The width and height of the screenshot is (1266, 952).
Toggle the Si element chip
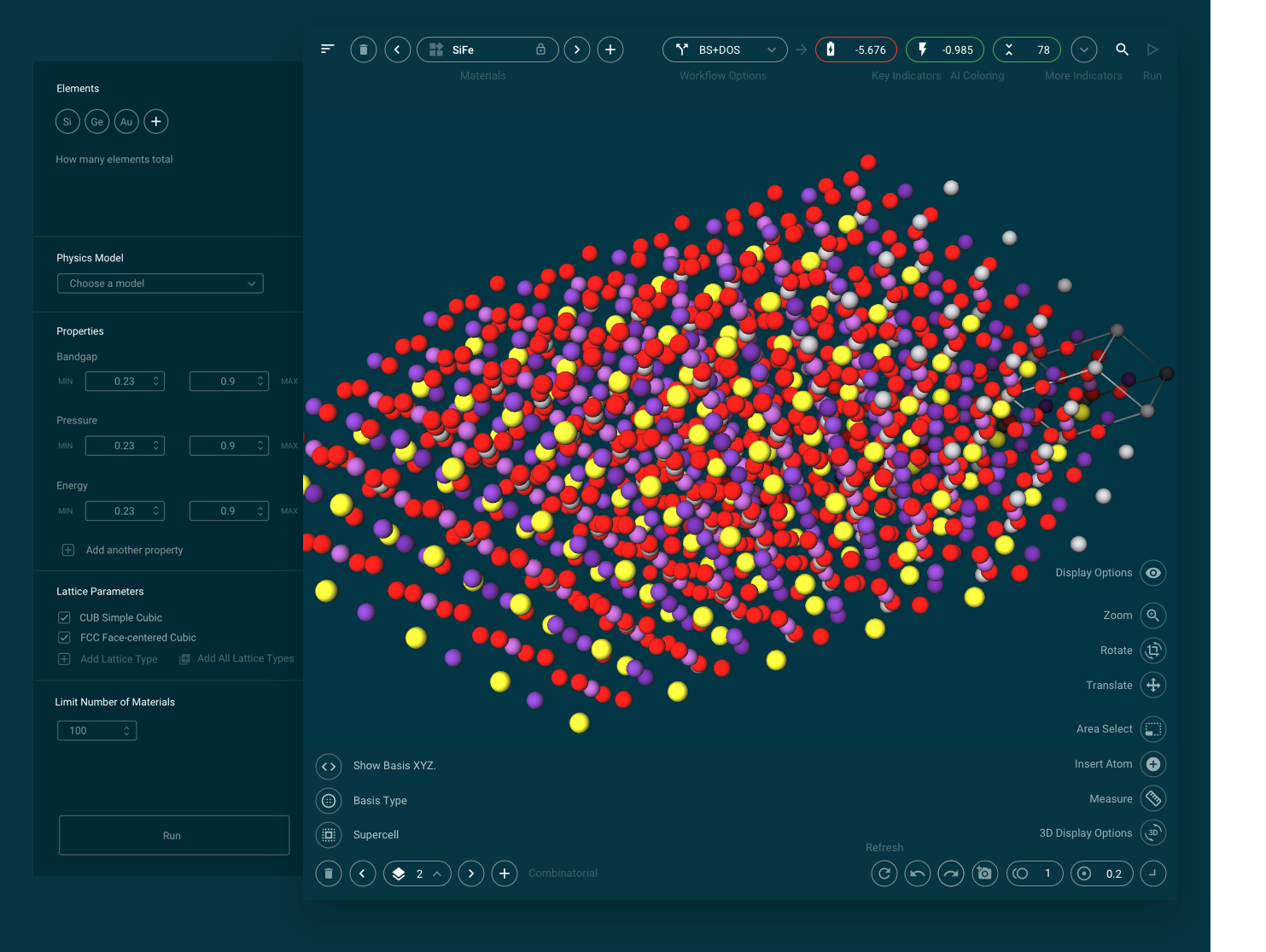[67, 121]
